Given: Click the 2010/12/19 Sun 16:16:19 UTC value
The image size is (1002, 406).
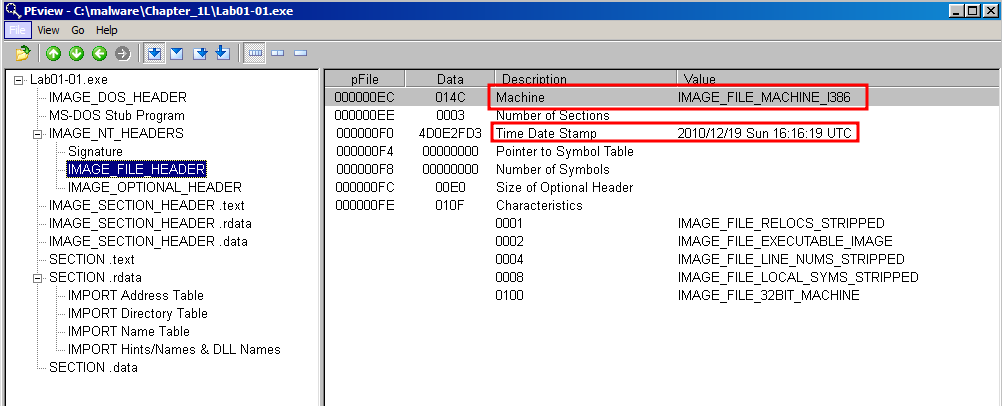Looking at the screenshot, I should pos(764,134).
